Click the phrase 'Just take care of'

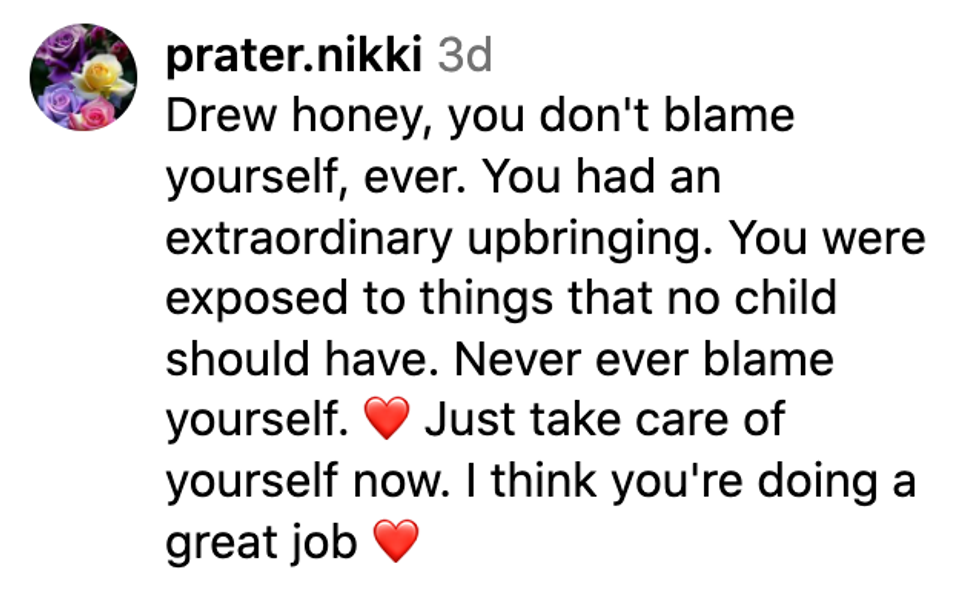click(x=605, y=421)
